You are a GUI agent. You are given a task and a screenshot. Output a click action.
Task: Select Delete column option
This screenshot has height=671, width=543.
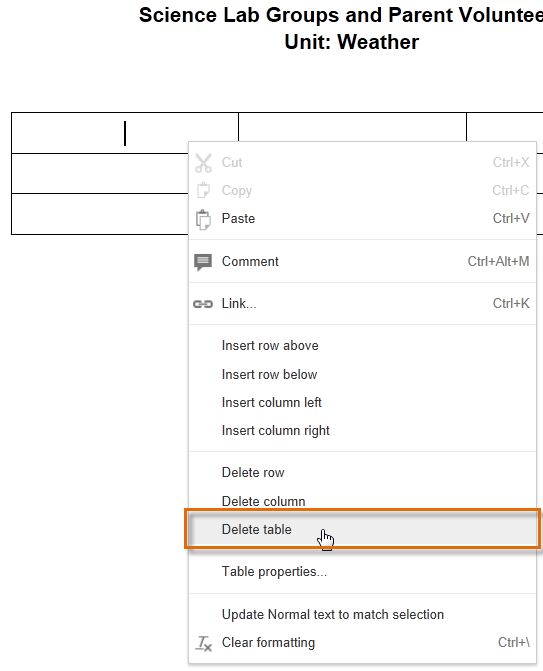pos(362,501)
